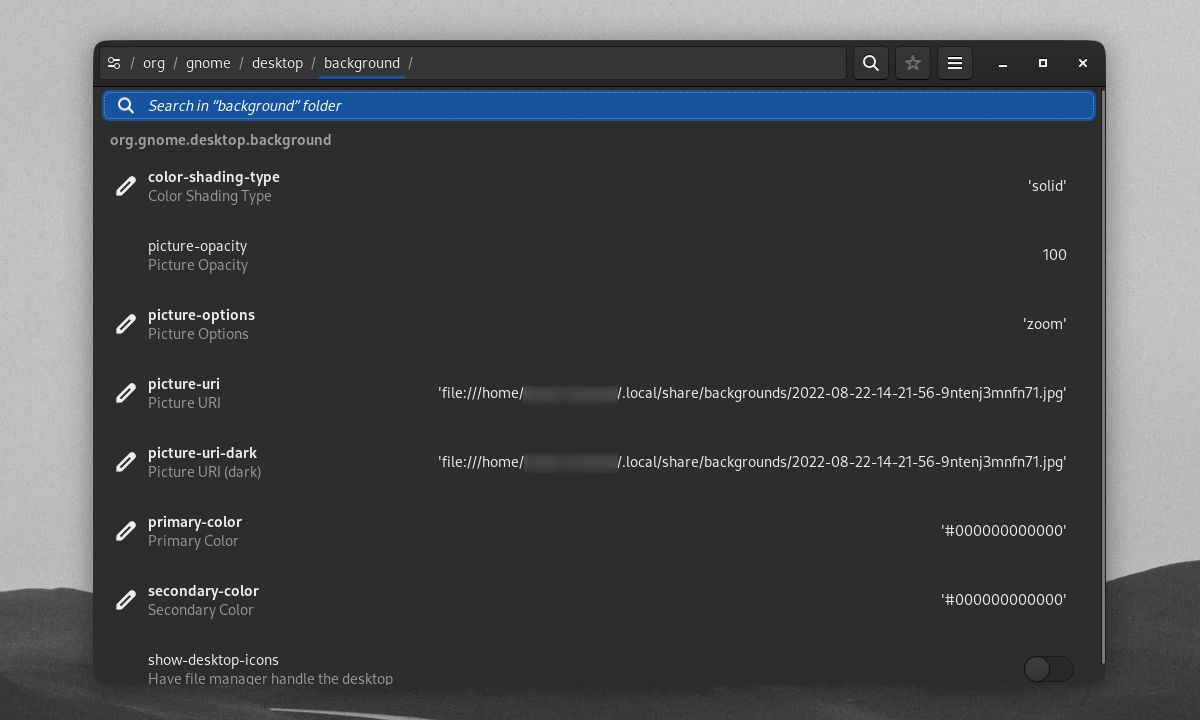This screenshot has height=720, width=1200.
Task: Open the search button in header bar
Action: click(x=871, y=63)
